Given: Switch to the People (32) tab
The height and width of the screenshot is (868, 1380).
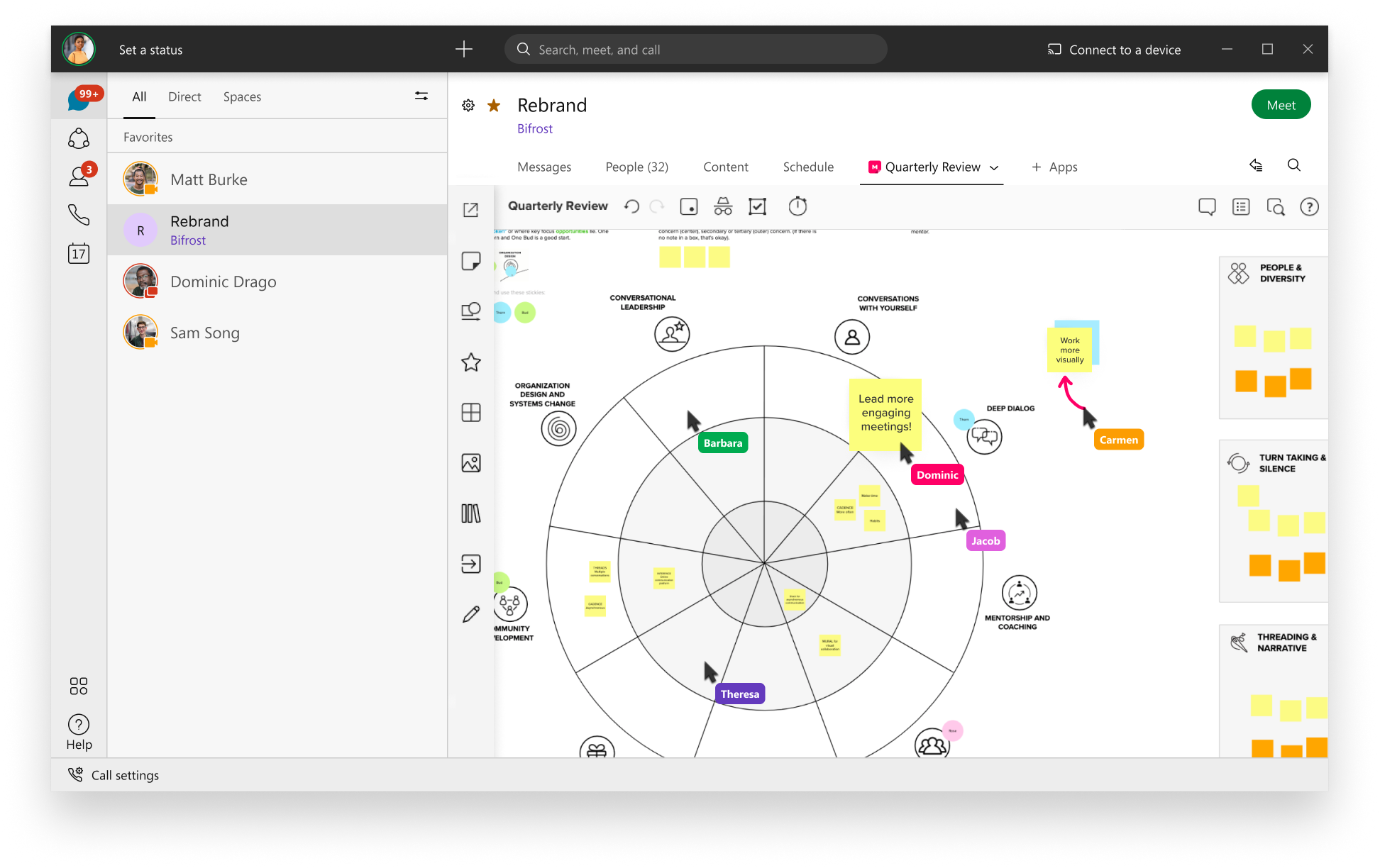Looking at the screenshot, I should click(636, 167).
